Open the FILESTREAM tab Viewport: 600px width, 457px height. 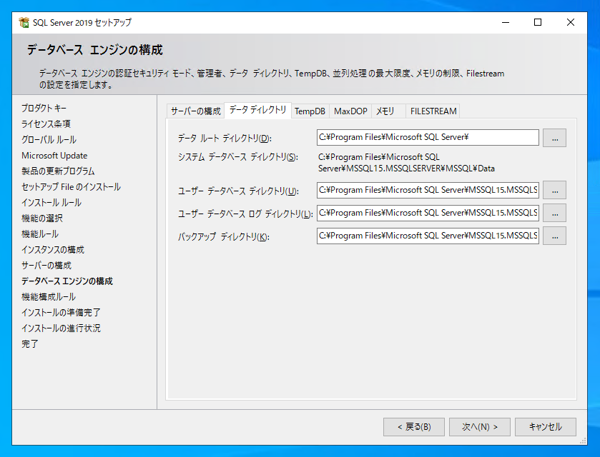[433, 111]
